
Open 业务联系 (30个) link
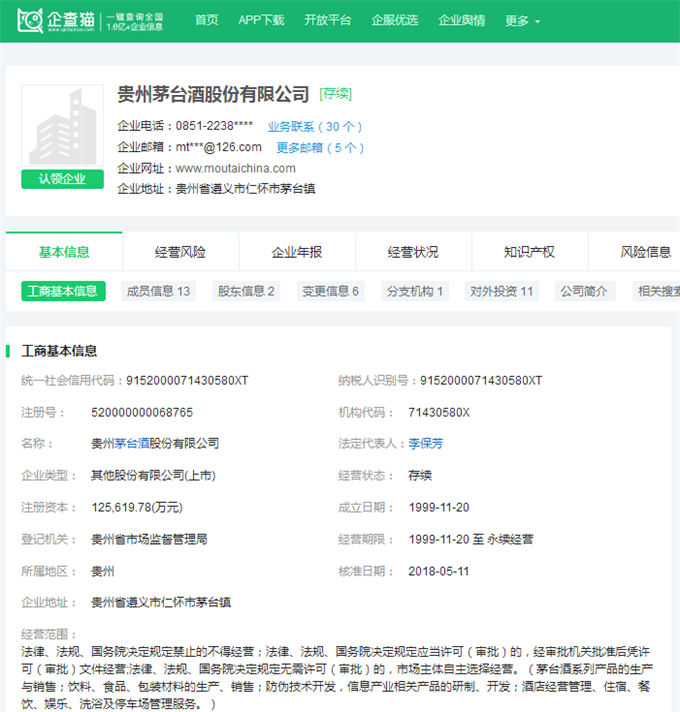click(315, 127)
